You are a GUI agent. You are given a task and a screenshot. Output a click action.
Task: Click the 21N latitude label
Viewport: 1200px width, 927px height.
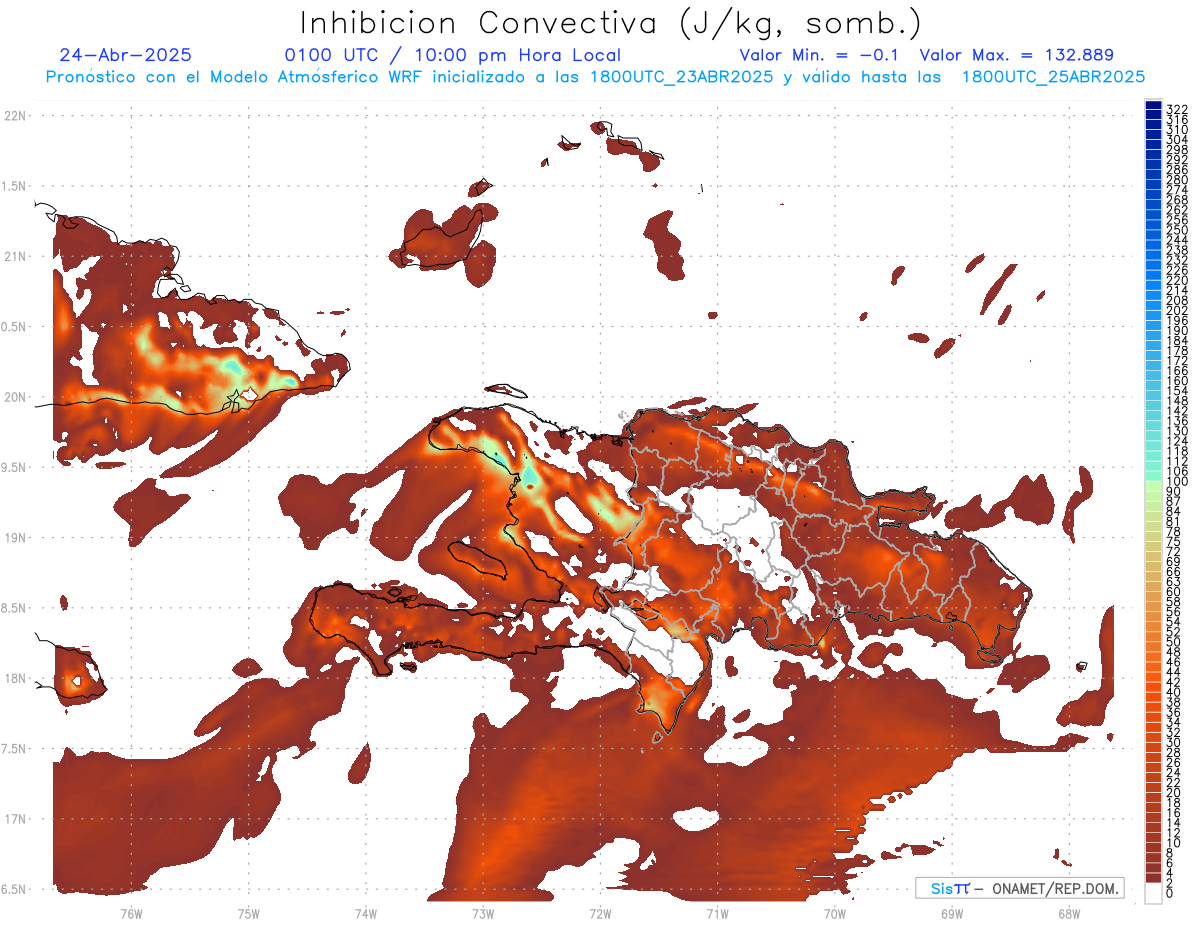14,257
